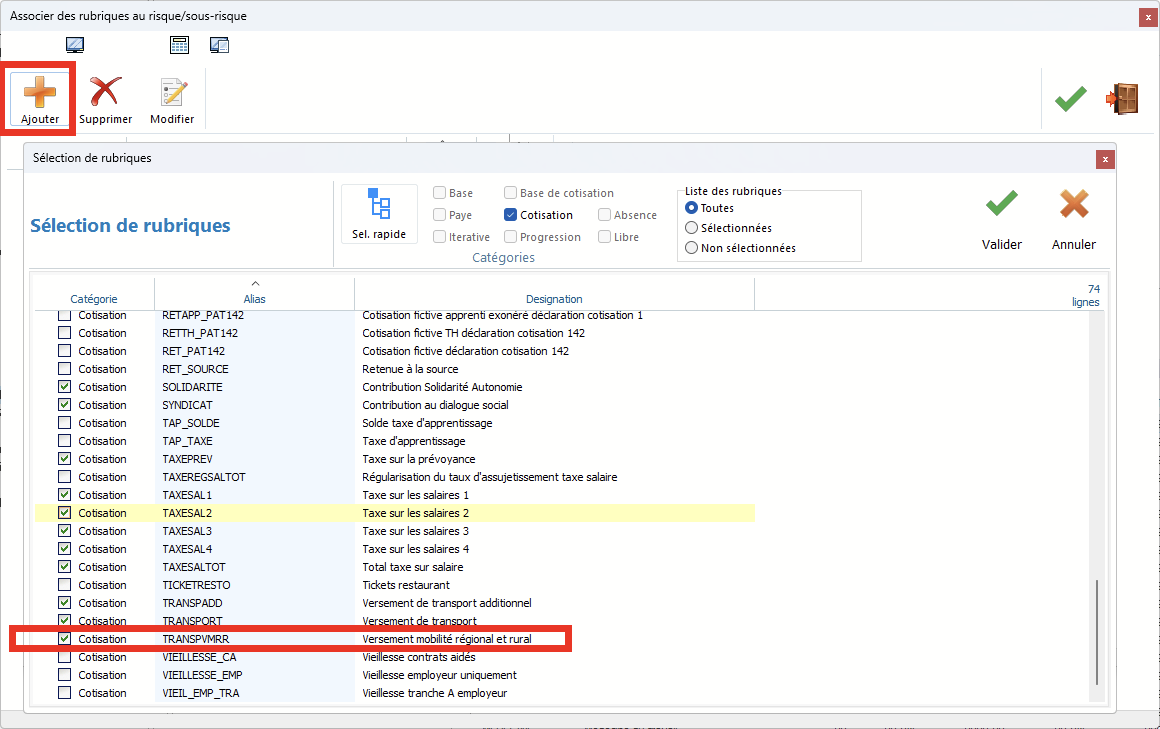Check the VIEIL_EMP_TRA row checkbox

[x=64, y=693]
